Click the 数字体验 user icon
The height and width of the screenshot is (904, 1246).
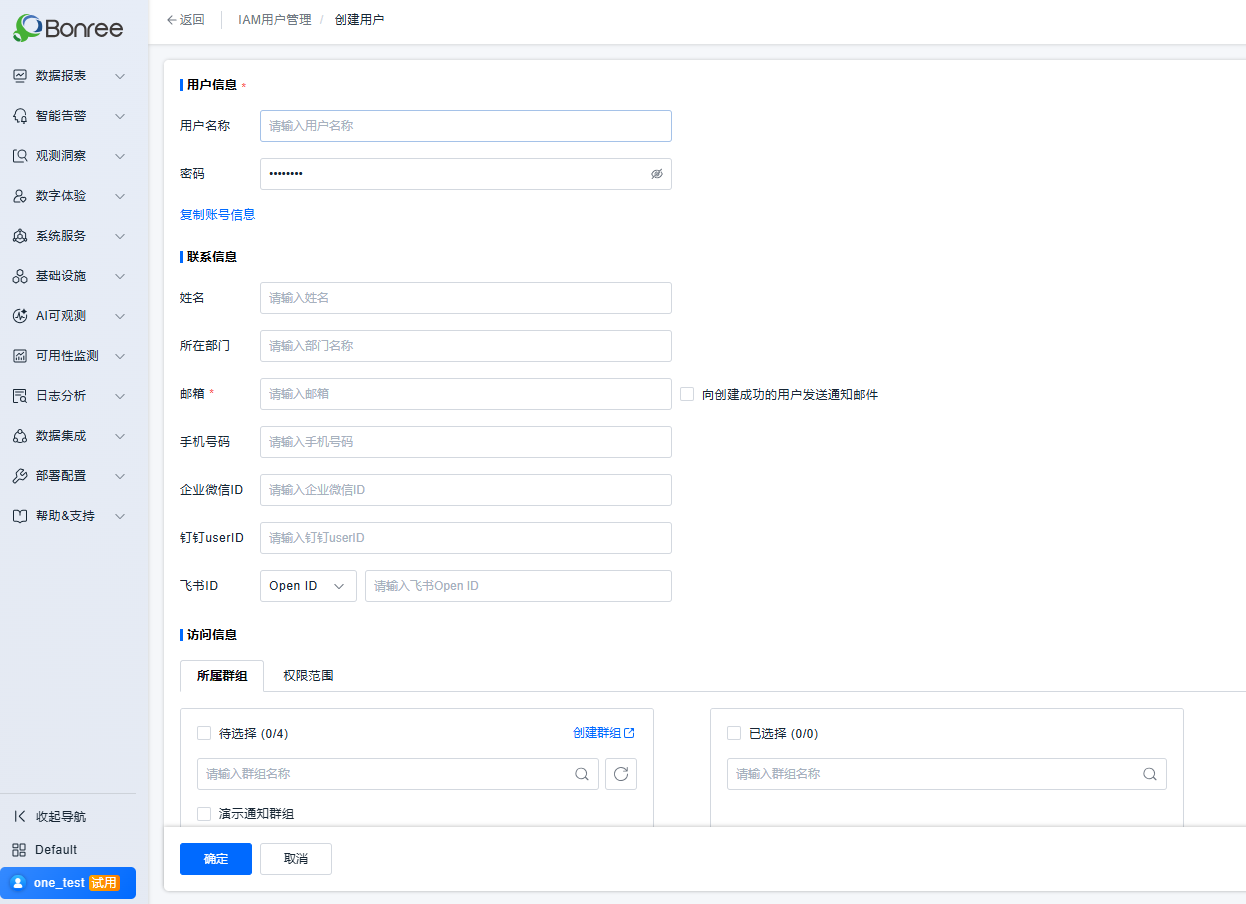pos(20,196)
